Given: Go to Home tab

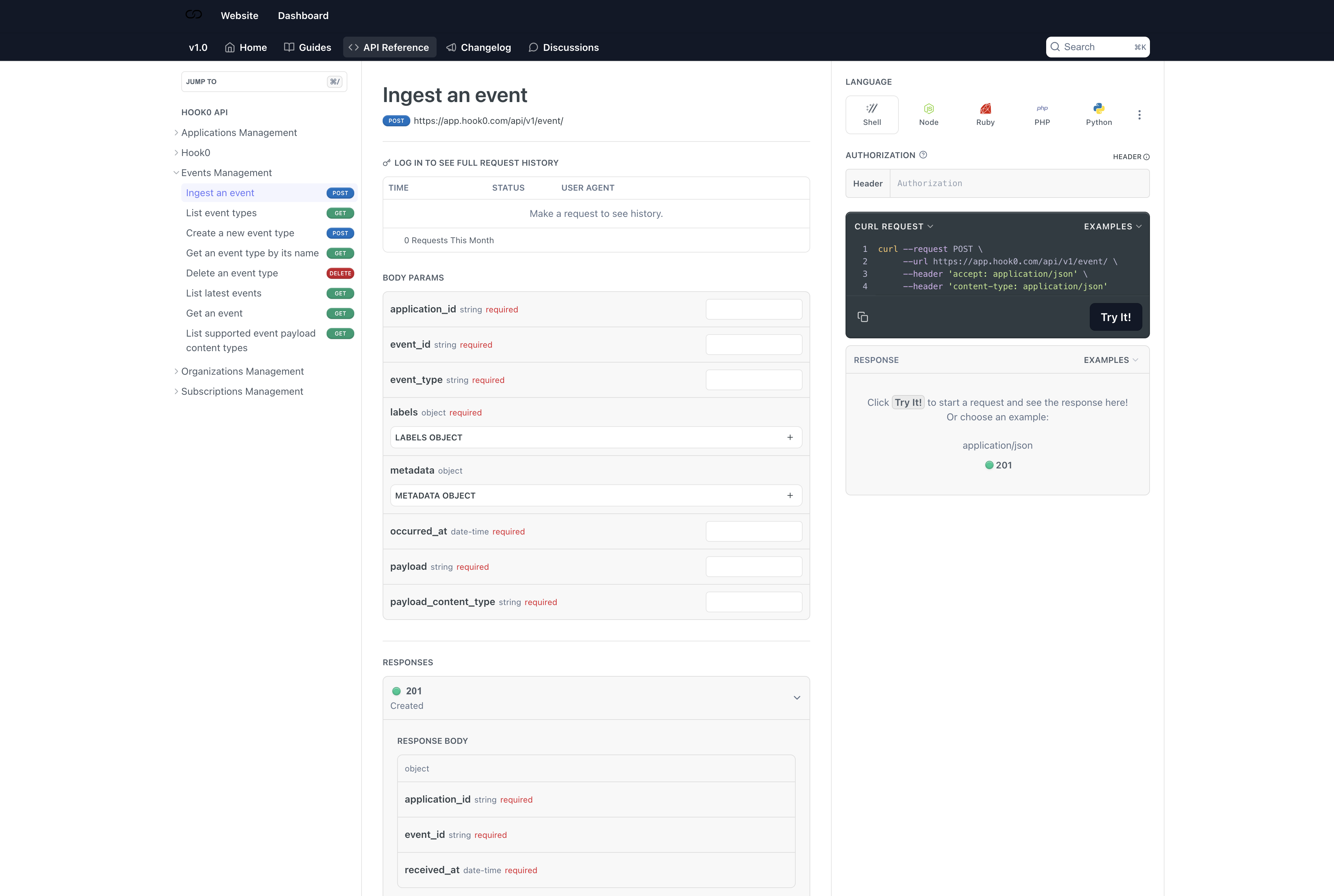Looking at the screenshot, I should [x=246, y=47].
